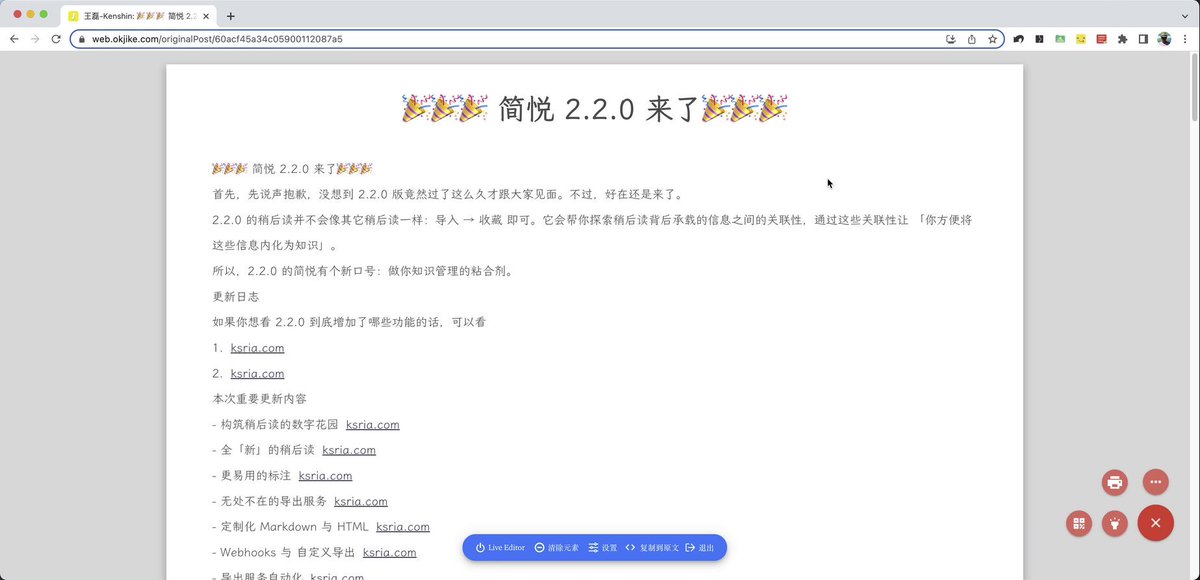Toggle the browser side panel icon
Screen dimensions: 1200x580
(1143, 39)
